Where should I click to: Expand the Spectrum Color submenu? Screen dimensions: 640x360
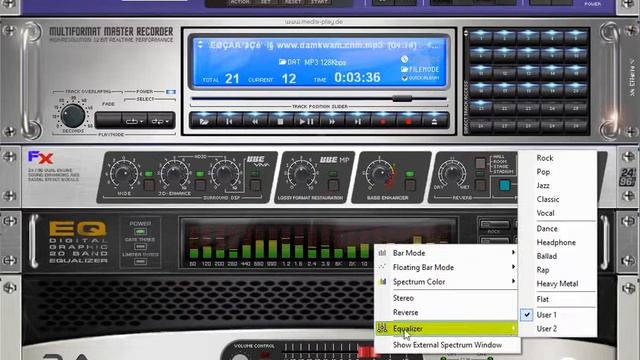[x=446, y=282]
